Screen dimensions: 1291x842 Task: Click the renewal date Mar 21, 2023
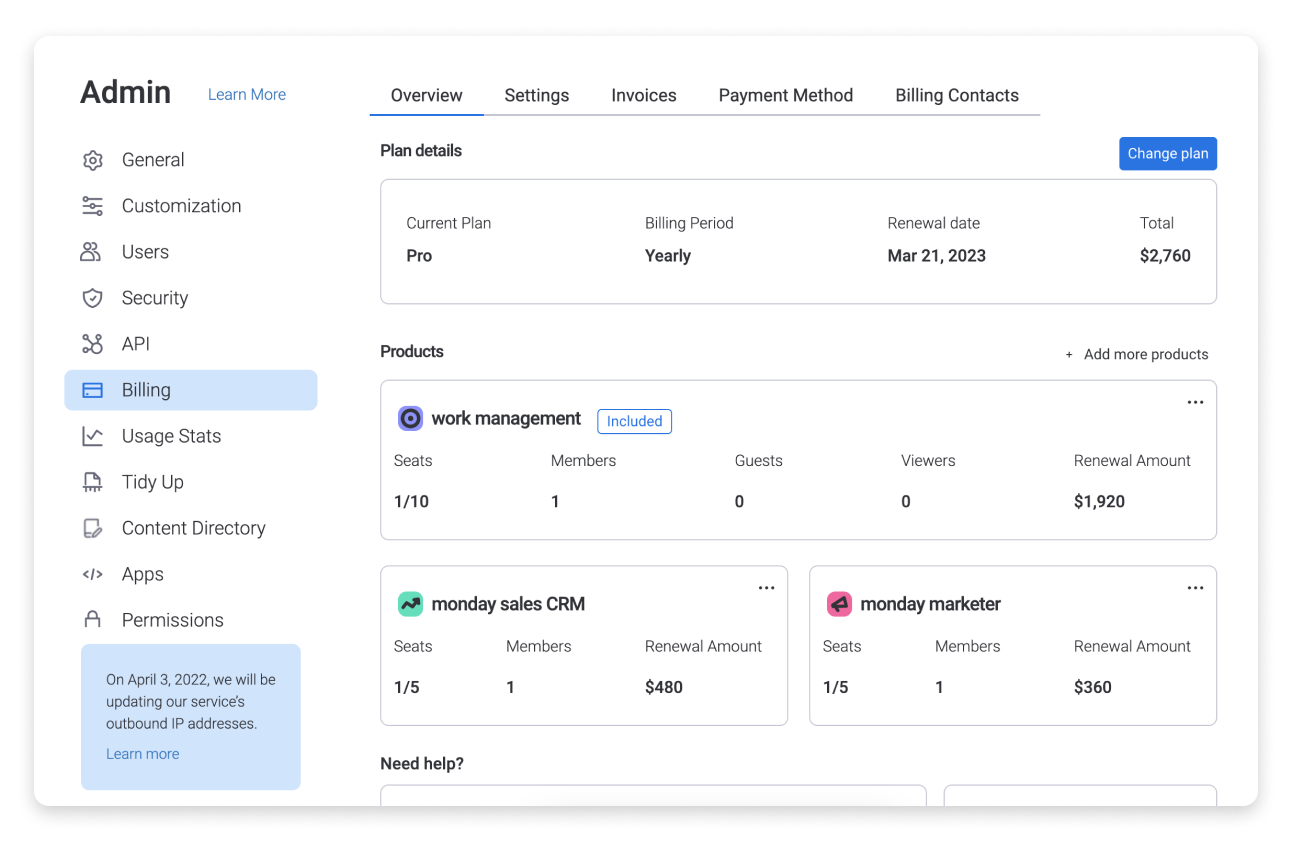937,256
